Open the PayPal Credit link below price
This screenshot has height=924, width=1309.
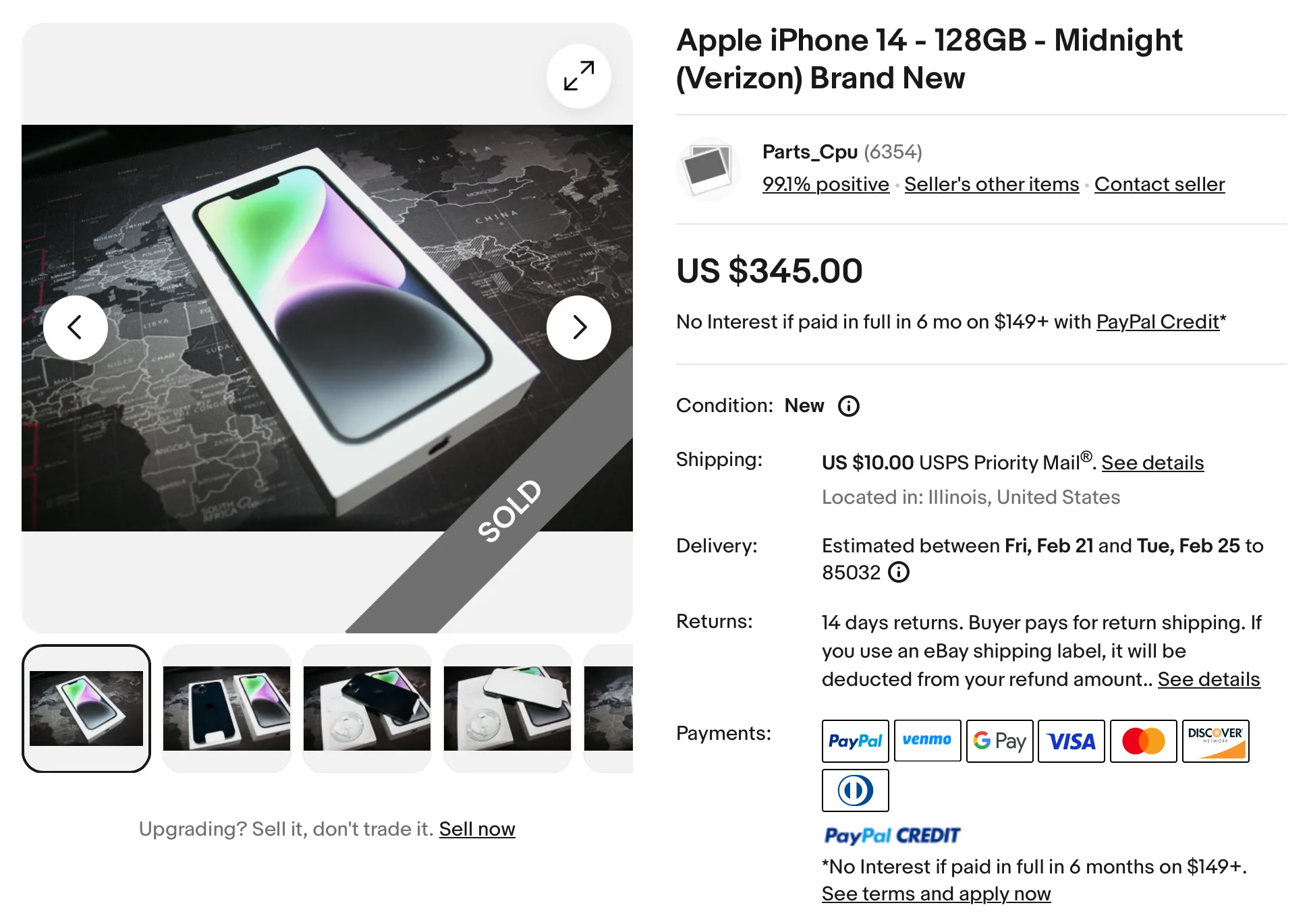click(x=1157, y=322)
